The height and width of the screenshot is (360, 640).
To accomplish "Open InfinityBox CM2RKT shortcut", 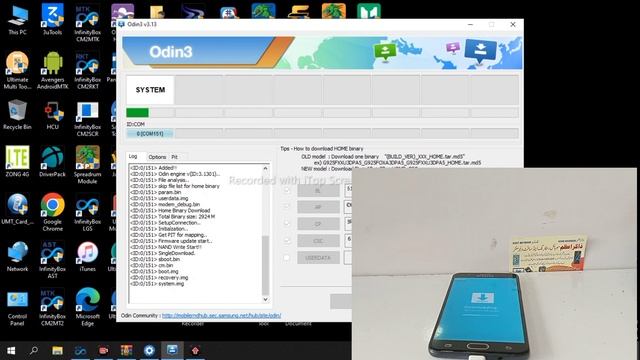I will click(x=87, y=70).
